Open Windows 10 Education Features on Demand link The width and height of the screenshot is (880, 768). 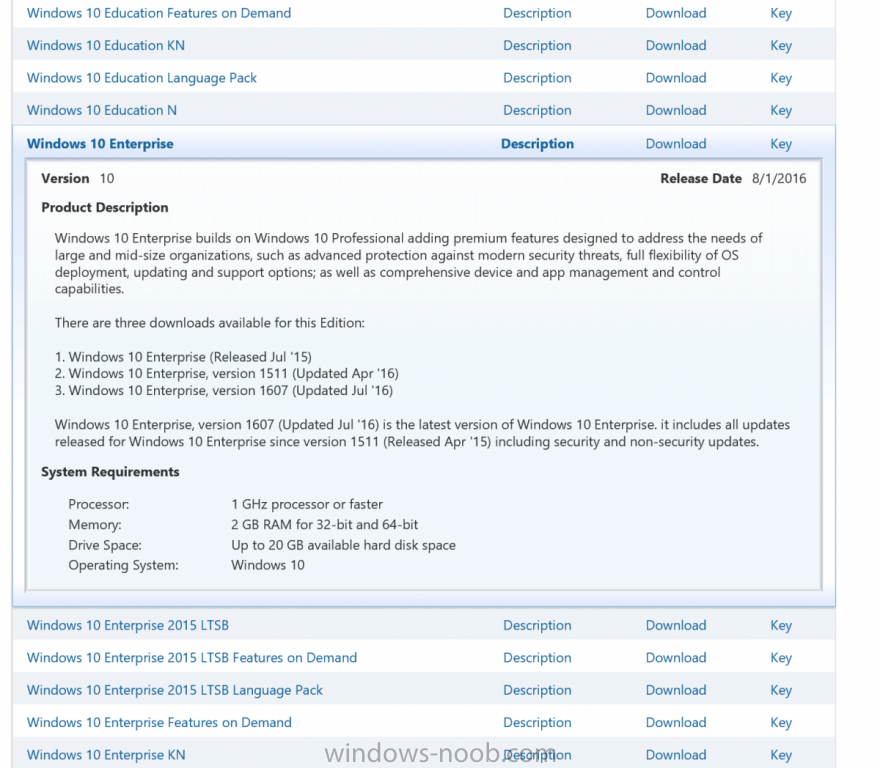point(159,13)
